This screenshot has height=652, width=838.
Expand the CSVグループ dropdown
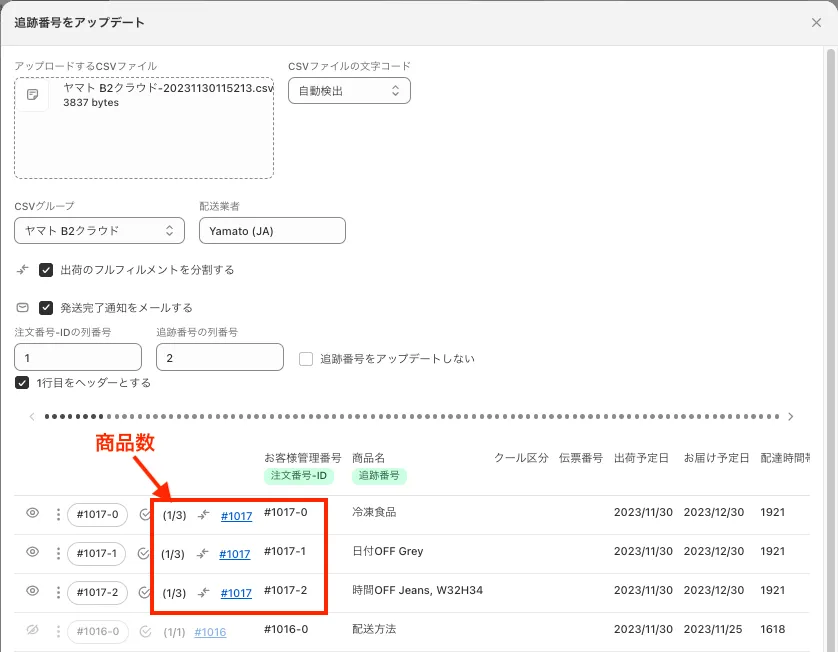pos(99,231)
